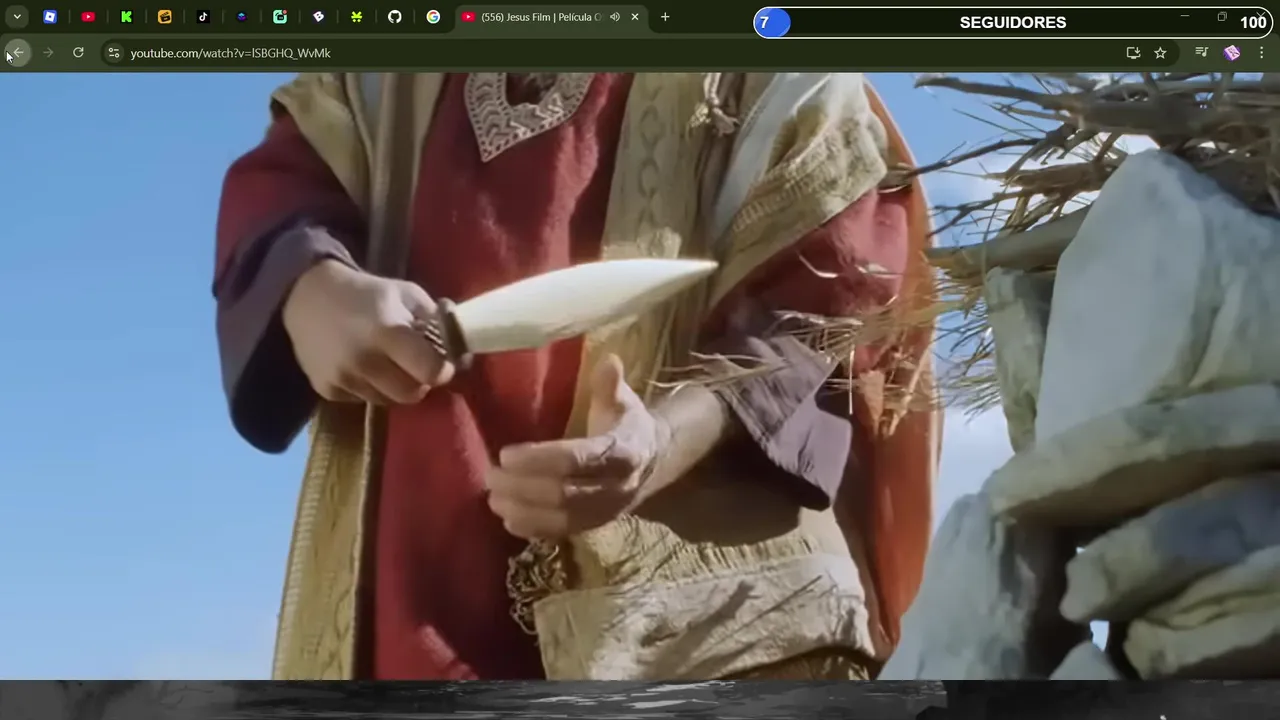Open the tab search dropdown arrow

coord(17,17)
